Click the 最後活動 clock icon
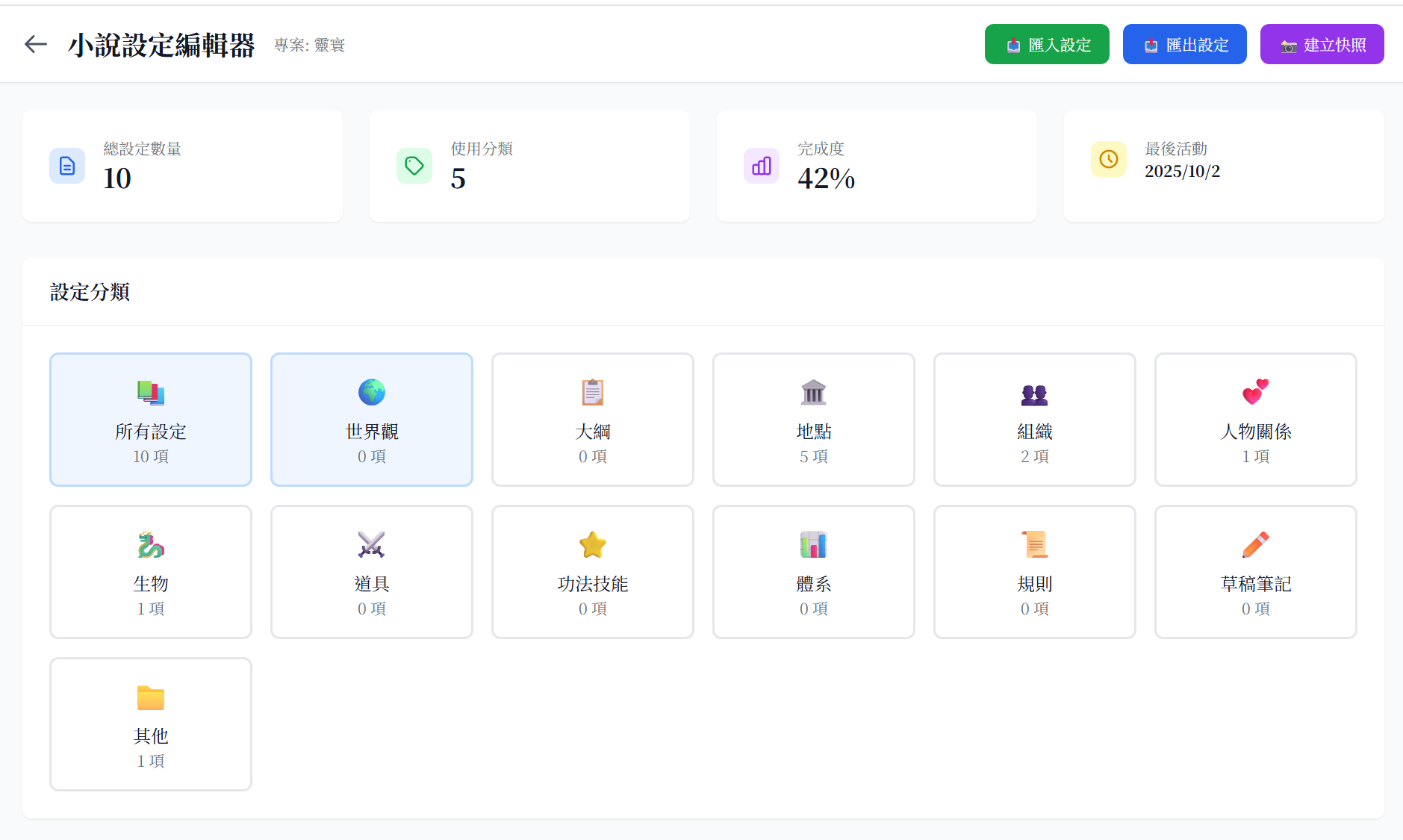Screen dimensions: 1403x840 point(1108,159)
